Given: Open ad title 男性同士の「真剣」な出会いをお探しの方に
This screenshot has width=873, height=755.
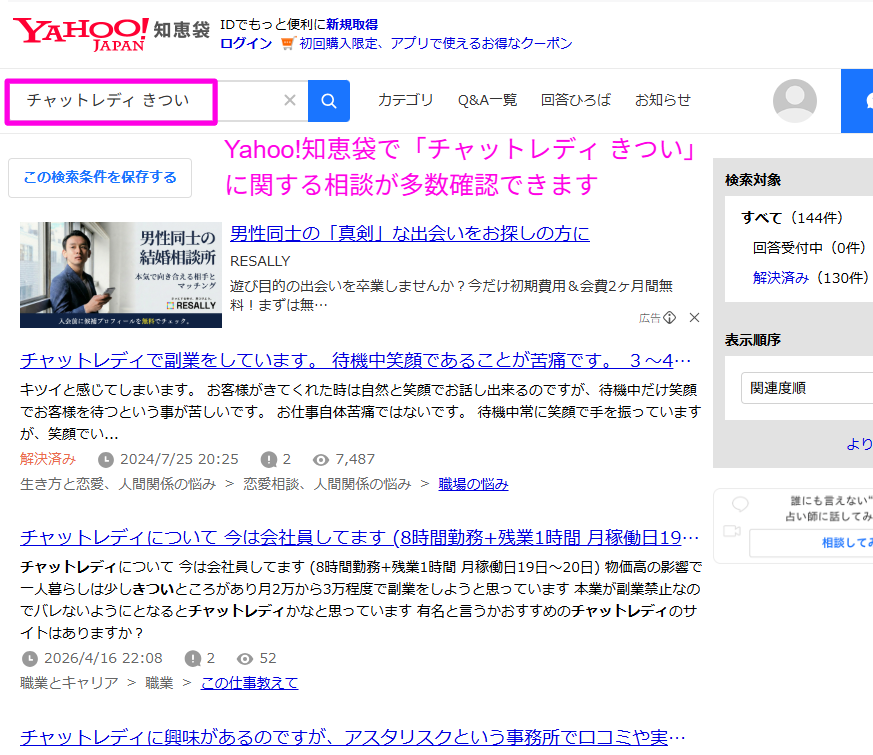Looking at the screenshot, I should pyautogui.click(x=410, y=233).
